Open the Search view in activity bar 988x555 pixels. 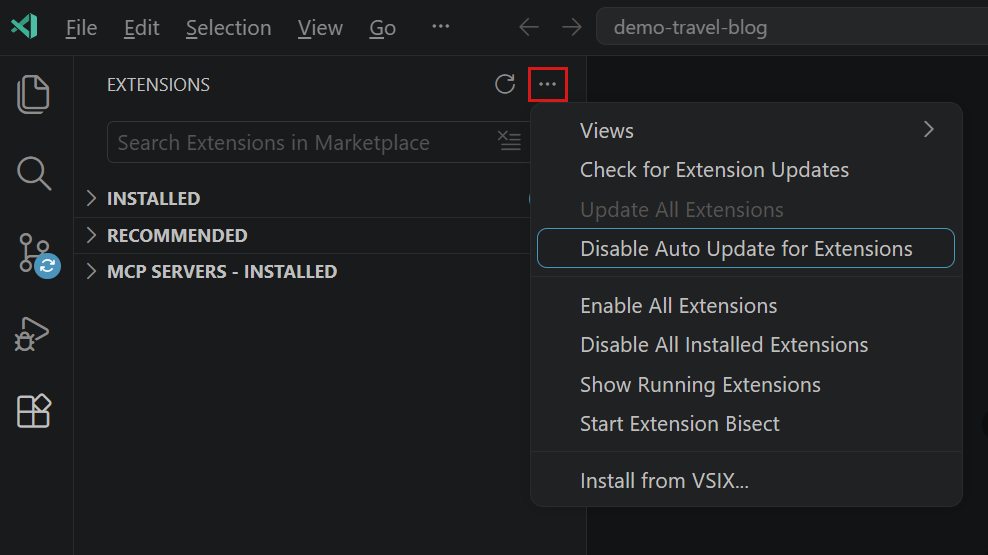coord(33,173)
